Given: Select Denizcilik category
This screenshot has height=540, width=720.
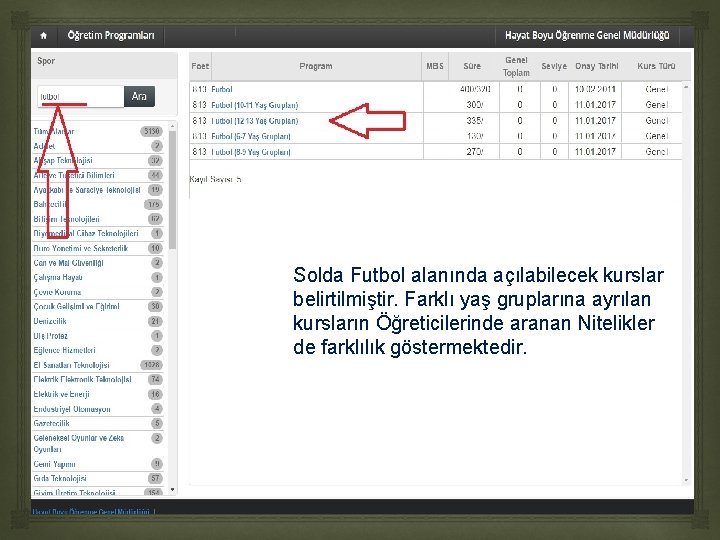Looking at the screenshot, I should click(x=50, y=321).
